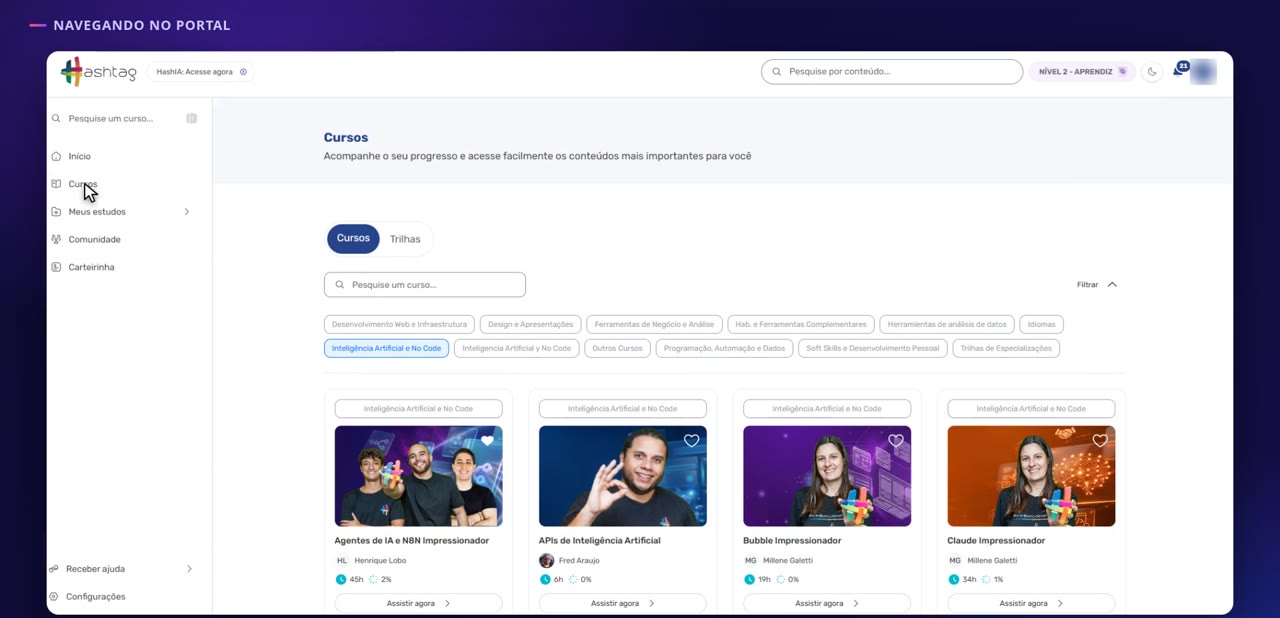The width and height of the screenshot is (1280, 618).
Task: Filter by Programação, Automação e Dados
Action: point(725,348)
